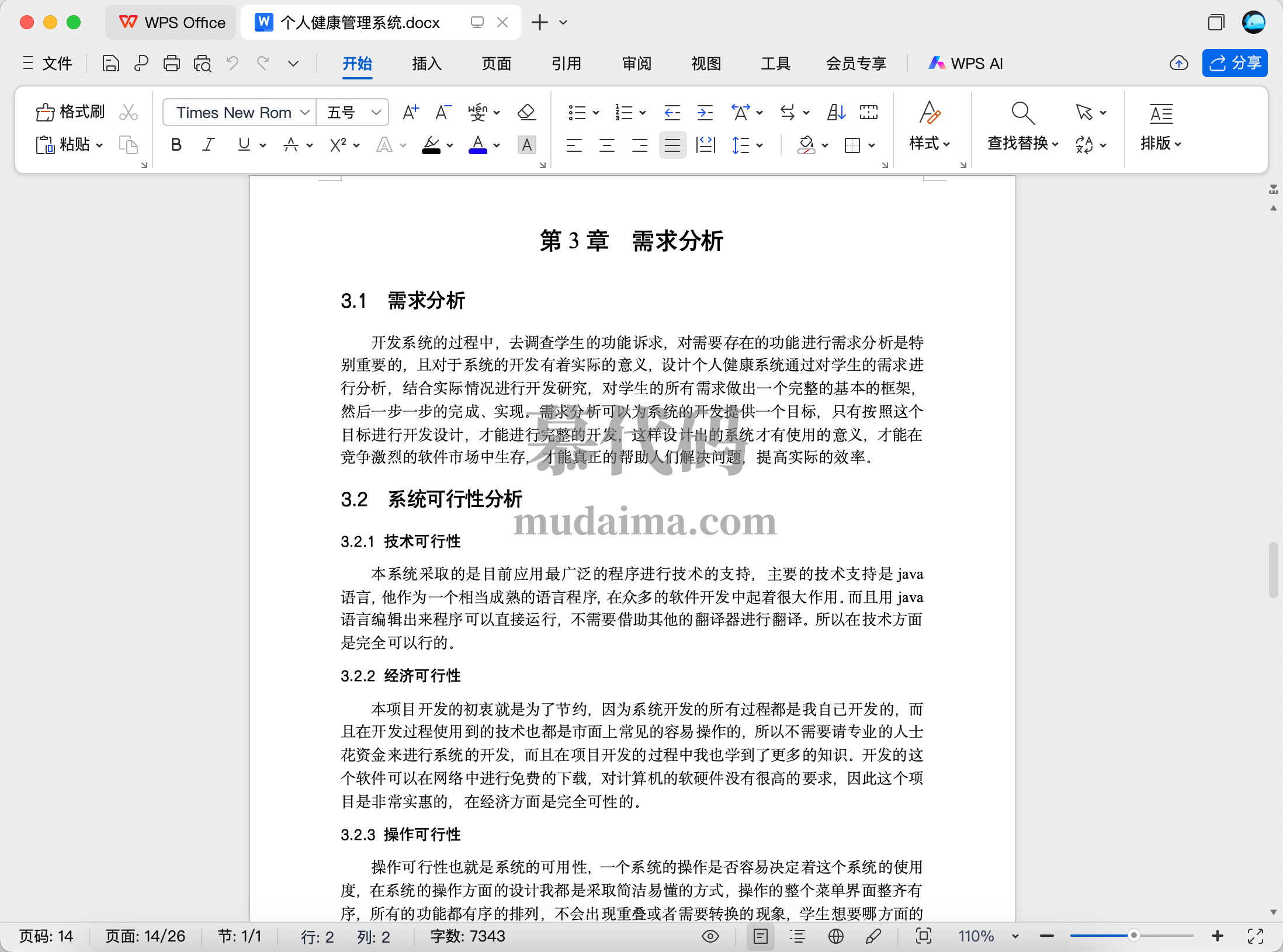Click the word count 字数: 7343 indicator
1283x952 pixels.
tap(467, 936)
